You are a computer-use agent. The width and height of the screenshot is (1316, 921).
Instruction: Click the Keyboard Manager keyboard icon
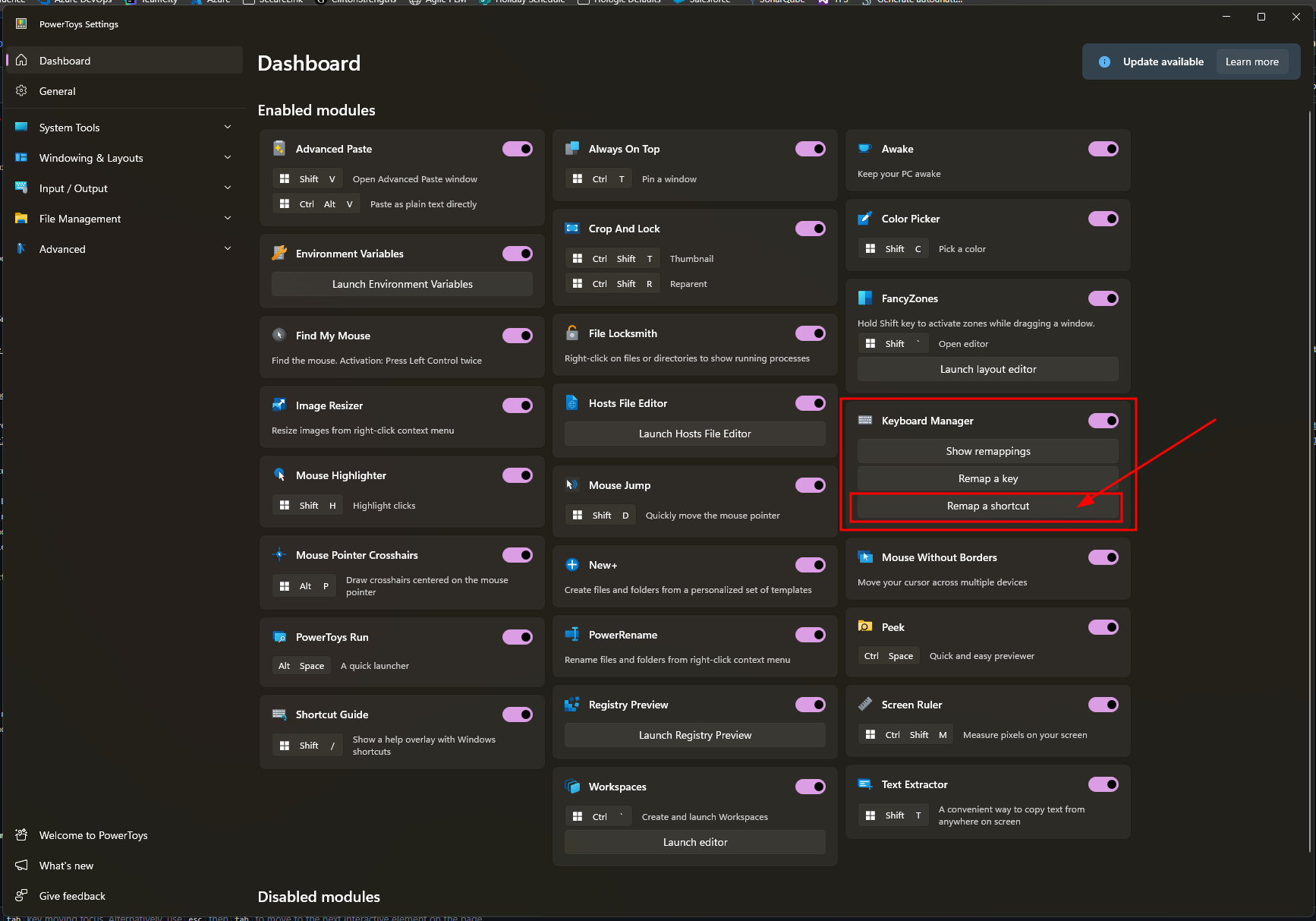pyautogui.click(x=865, y=421)
